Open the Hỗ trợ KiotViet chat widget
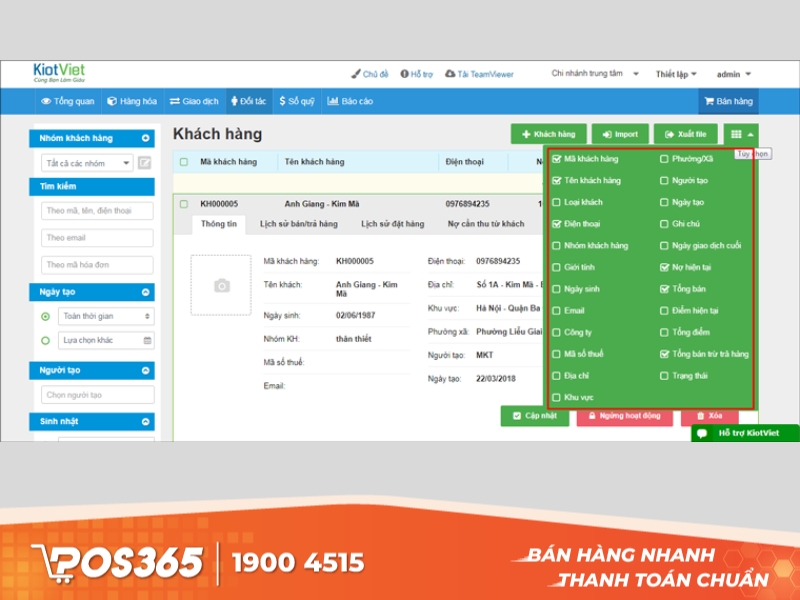 [x=745, y=433]
